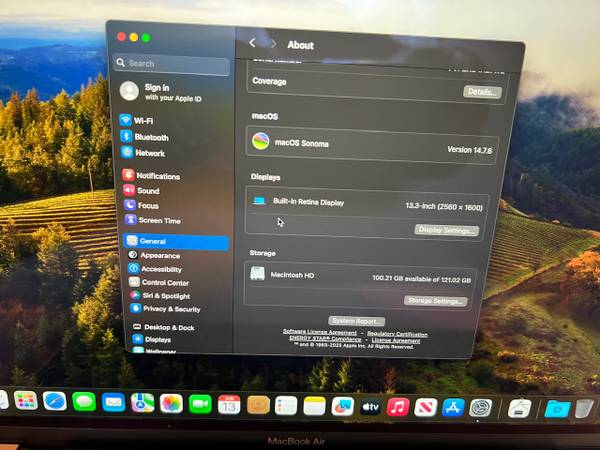Screen dimensions: 600x450
Task: Open the Regulatory Certification link
Action: [x=397, y=334]
